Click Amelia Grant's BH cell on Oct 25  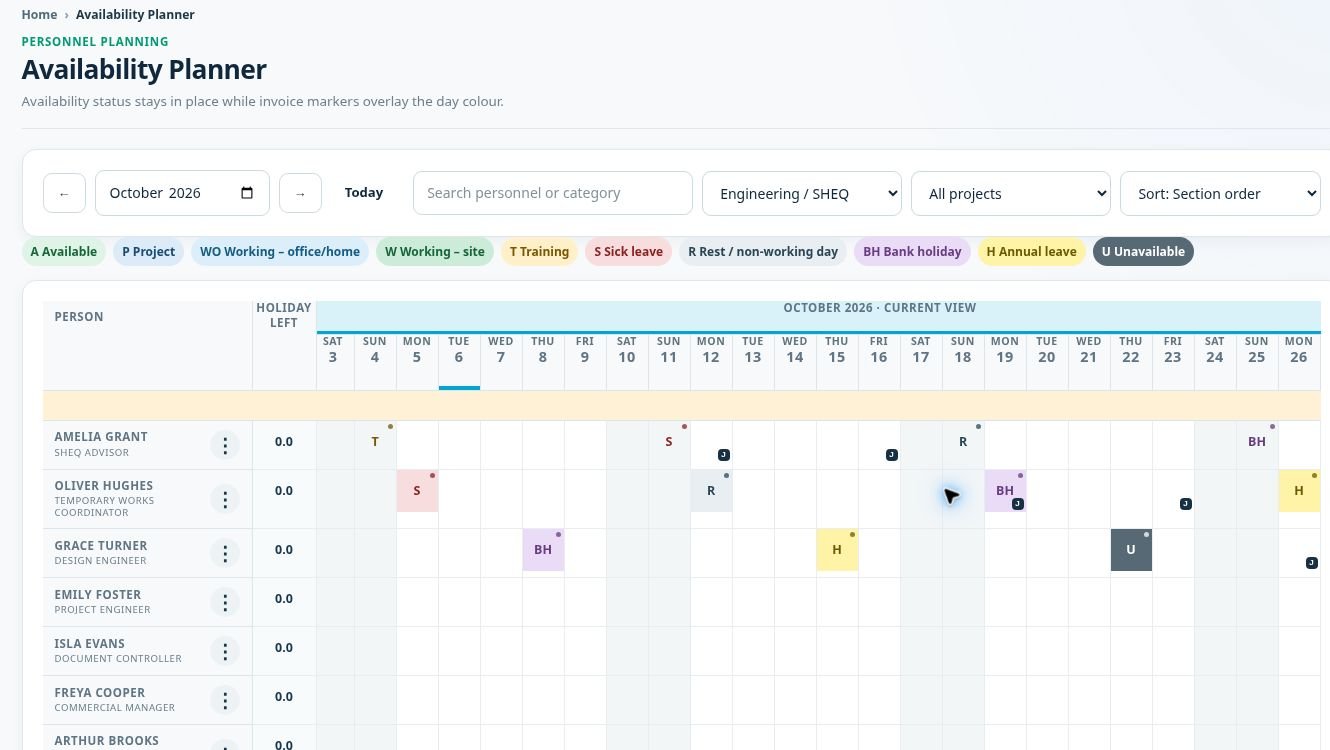coord(1257,442)
